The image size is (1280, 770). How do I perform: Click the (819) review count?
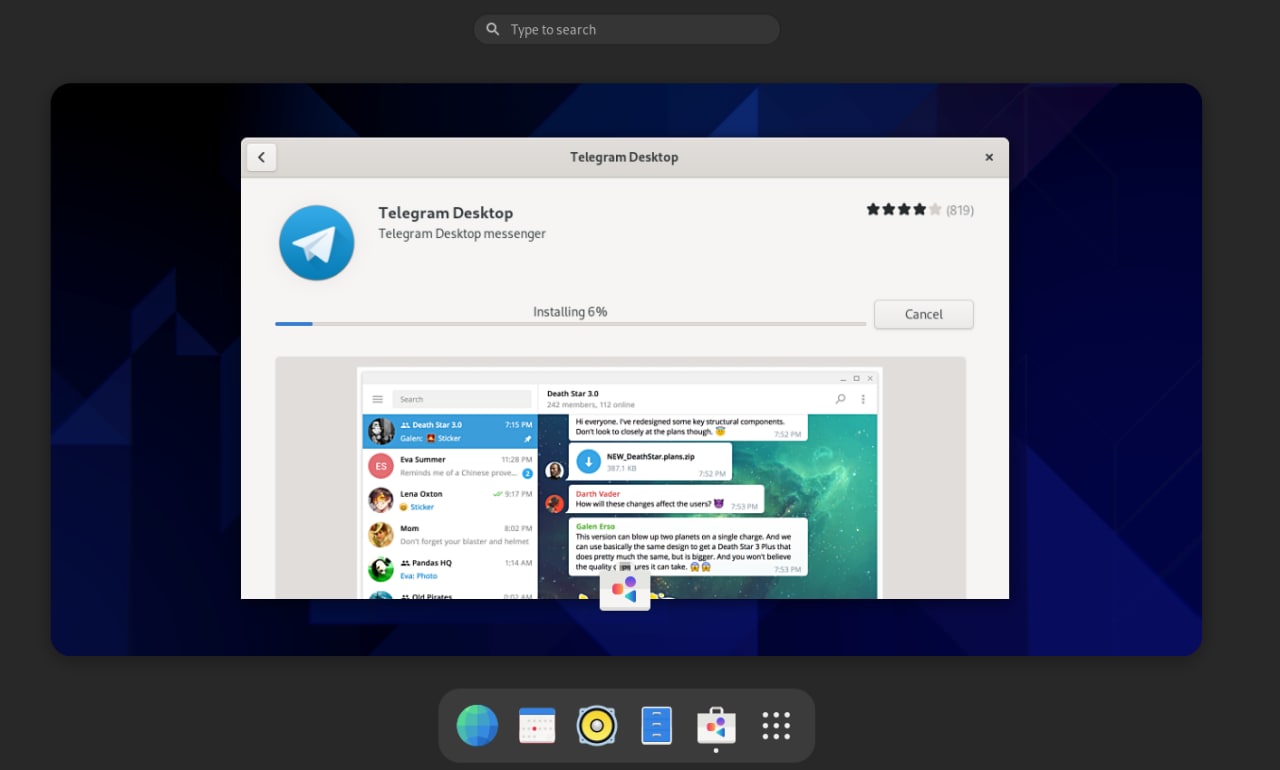(960, 210)
